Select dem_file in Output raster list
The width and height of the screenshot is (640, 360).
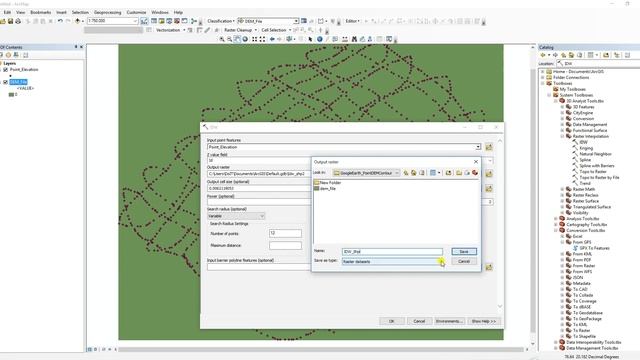tap(325, 189)
